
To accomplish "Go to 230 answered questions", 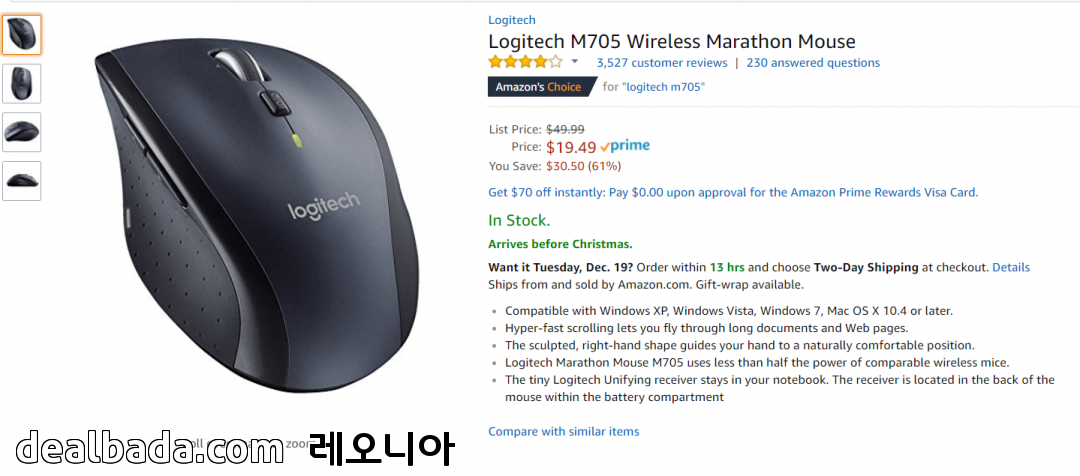I will (x=813, y=63).
